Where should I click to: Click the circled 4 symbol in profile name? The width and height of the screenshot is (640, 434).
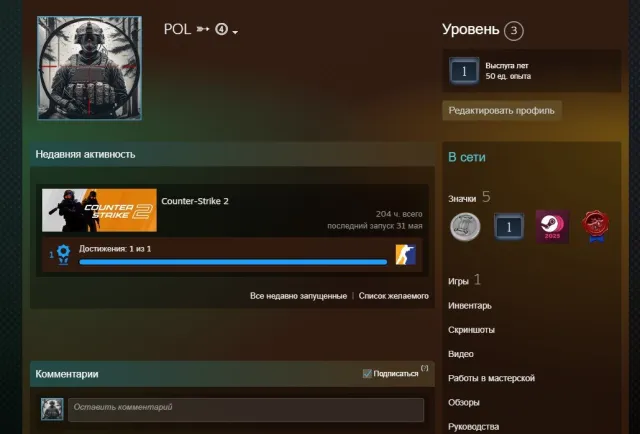(221, 29)
